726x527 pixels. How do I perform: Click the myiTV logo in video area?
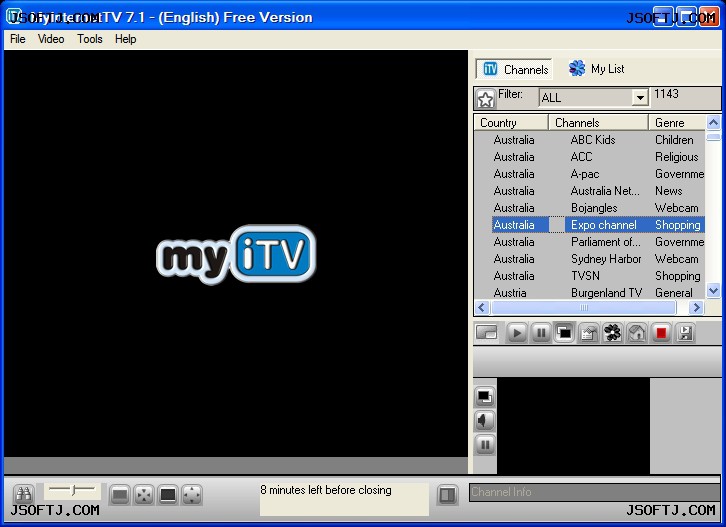pyautogui.click(x=236, y=254)
